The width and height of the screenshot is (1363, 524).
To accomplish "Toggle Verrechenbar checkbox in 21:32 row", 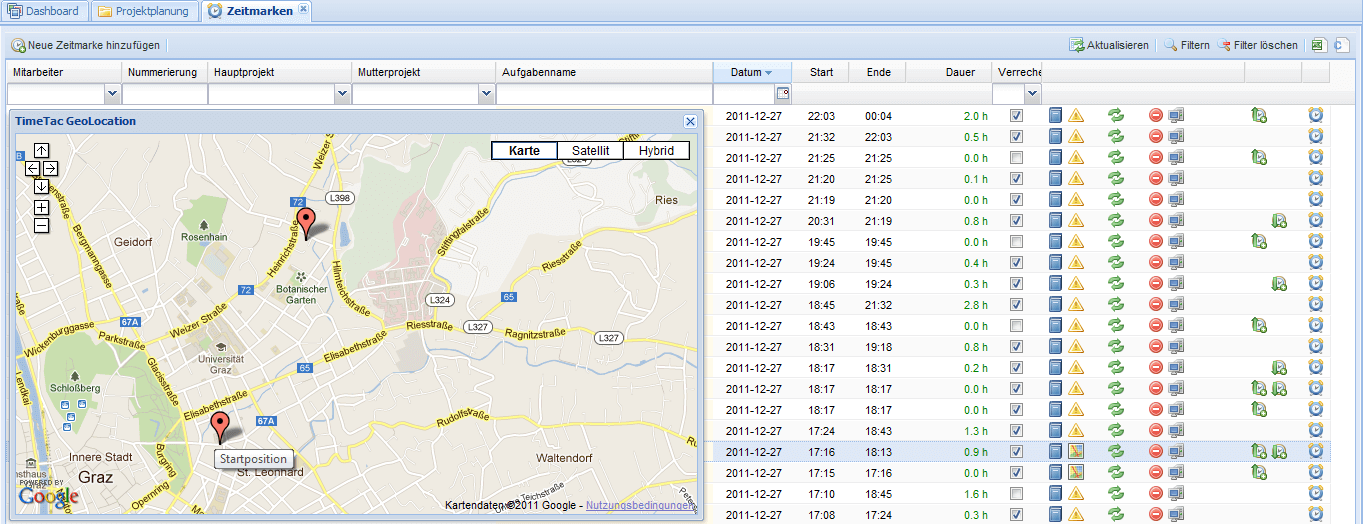I will click(x=1017, y=137).
